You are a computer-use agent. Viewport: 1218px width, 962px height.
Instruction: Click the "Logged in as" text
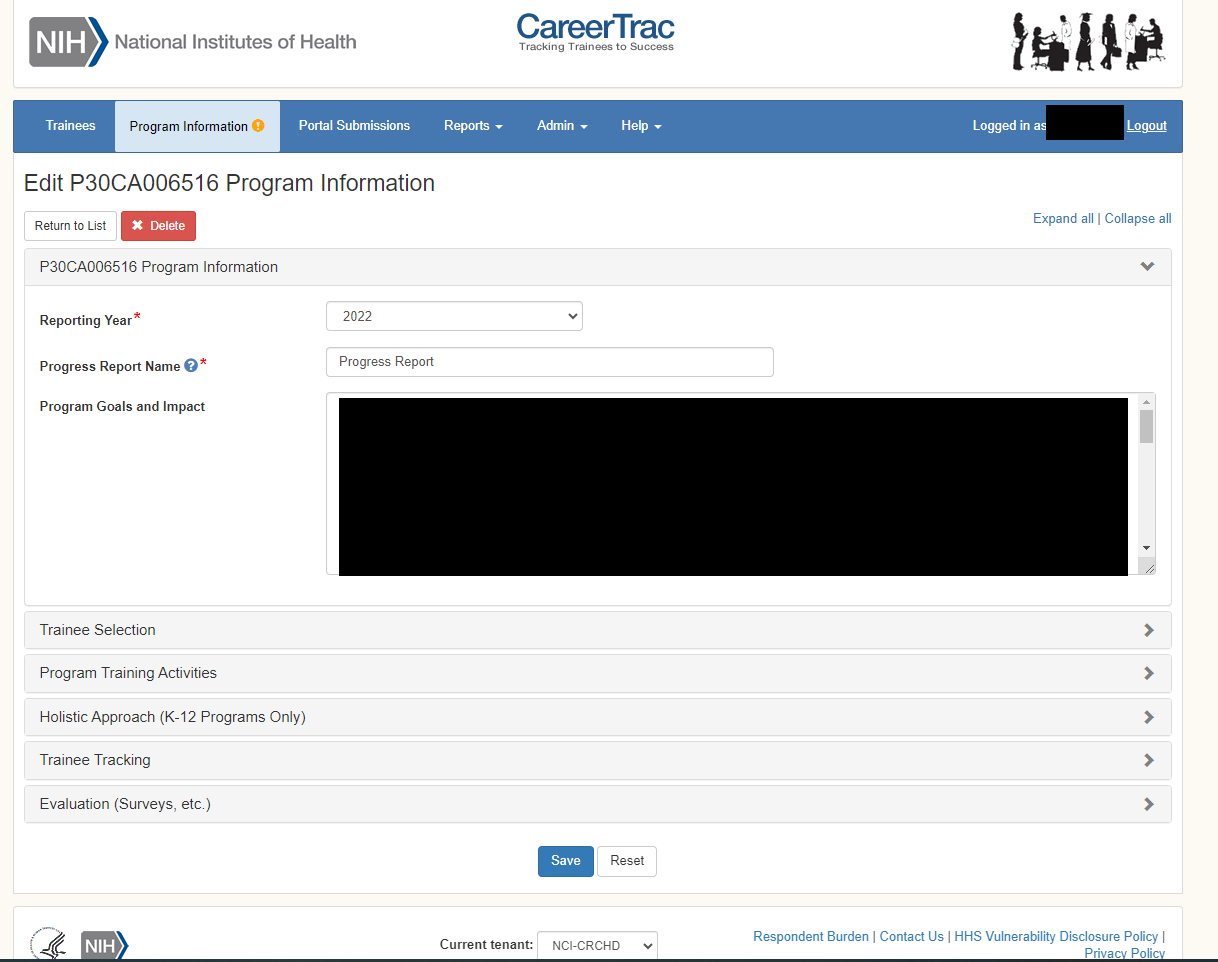click(1009, 126)
